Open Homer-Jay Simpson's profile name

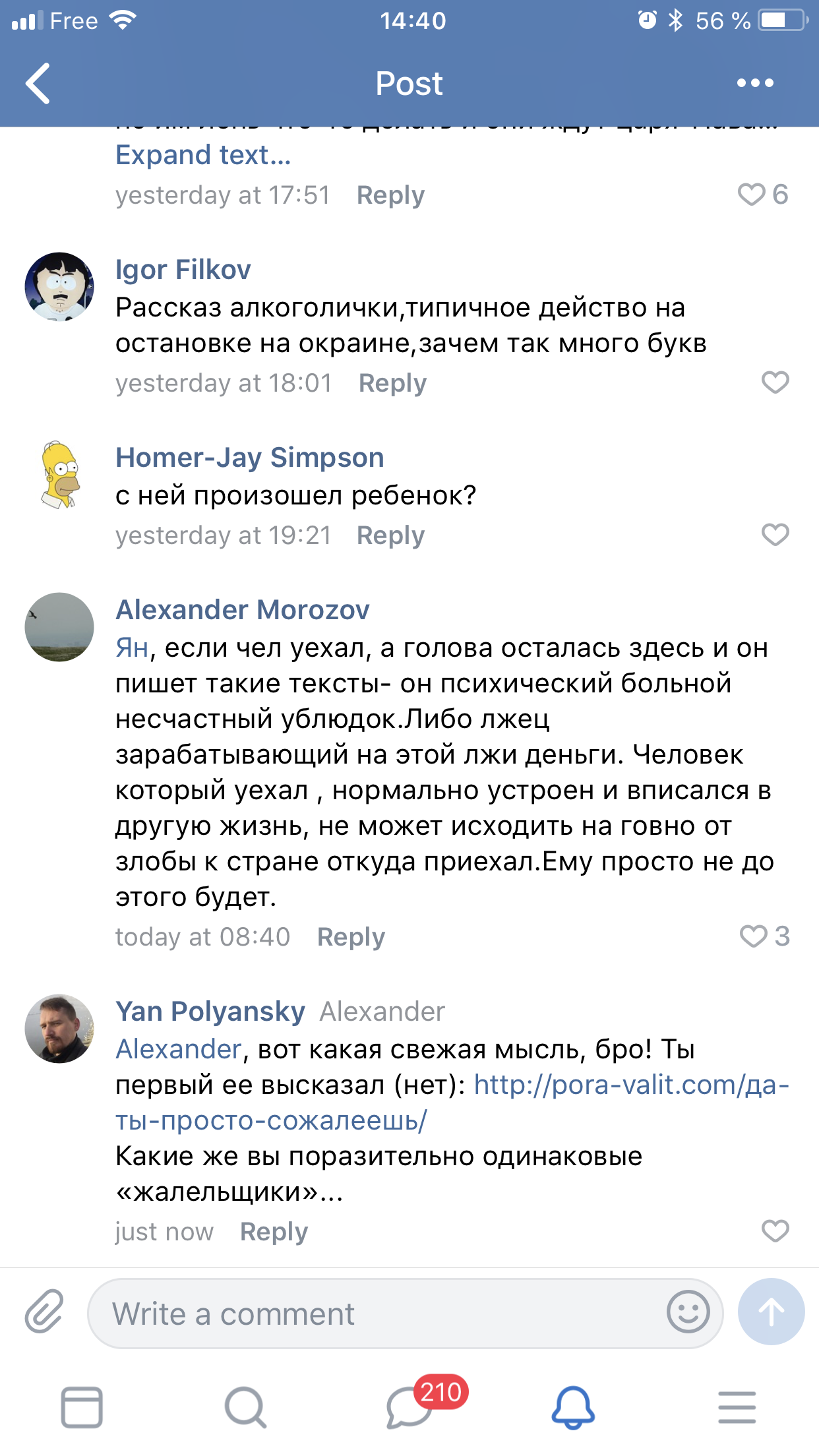[250, 458]
